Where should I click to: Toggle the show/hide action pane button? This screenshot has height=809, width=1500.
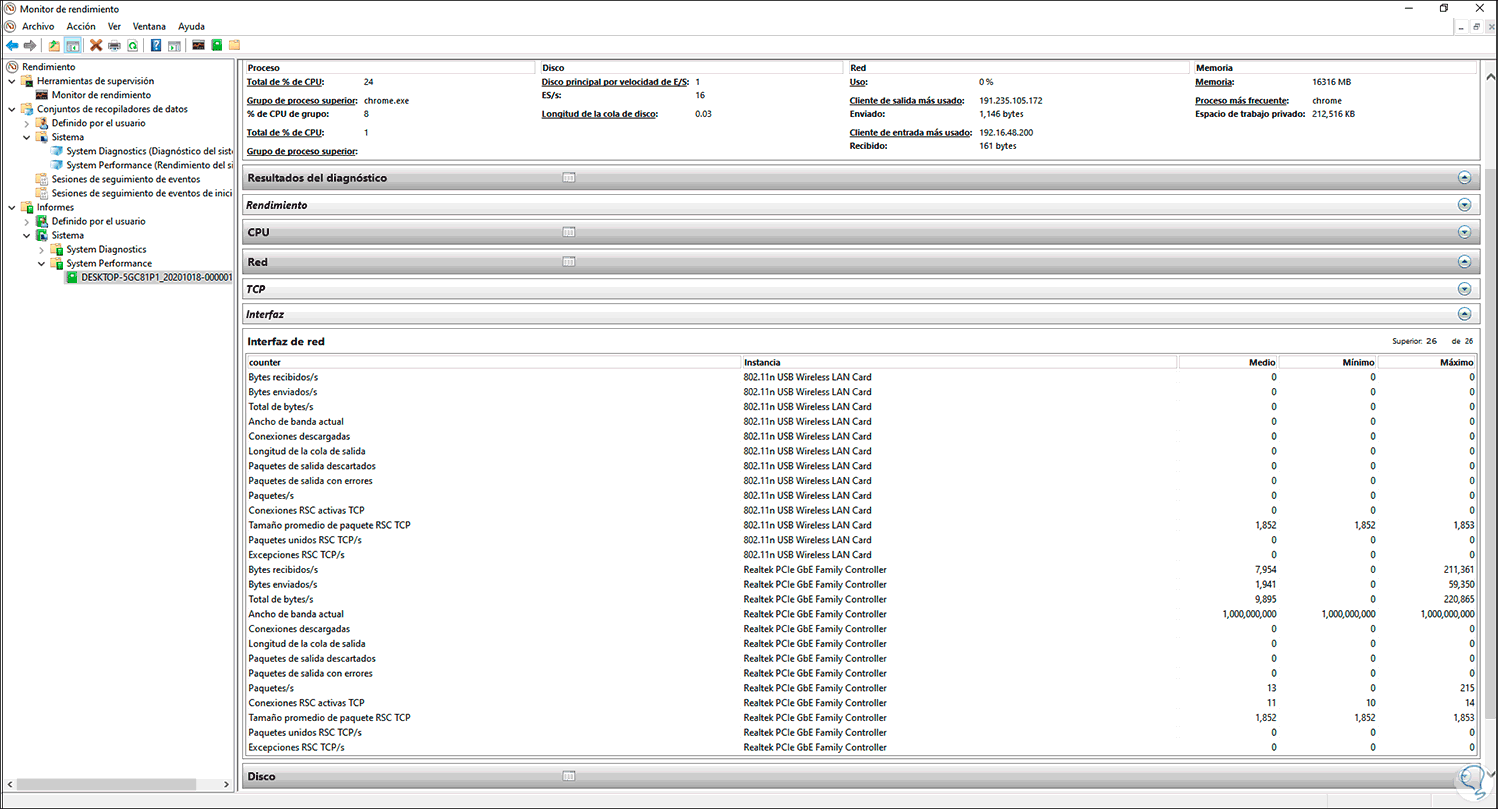pyautogui.click(x=174, y=45)
